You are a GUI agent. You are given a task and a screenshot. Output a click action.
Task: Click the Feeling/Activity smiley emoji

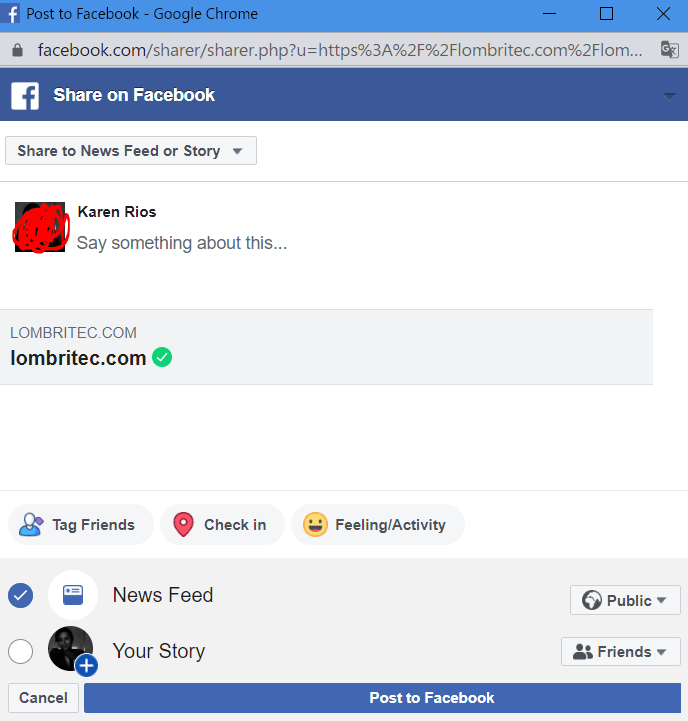pyautogui.click(x=315, y=525)
